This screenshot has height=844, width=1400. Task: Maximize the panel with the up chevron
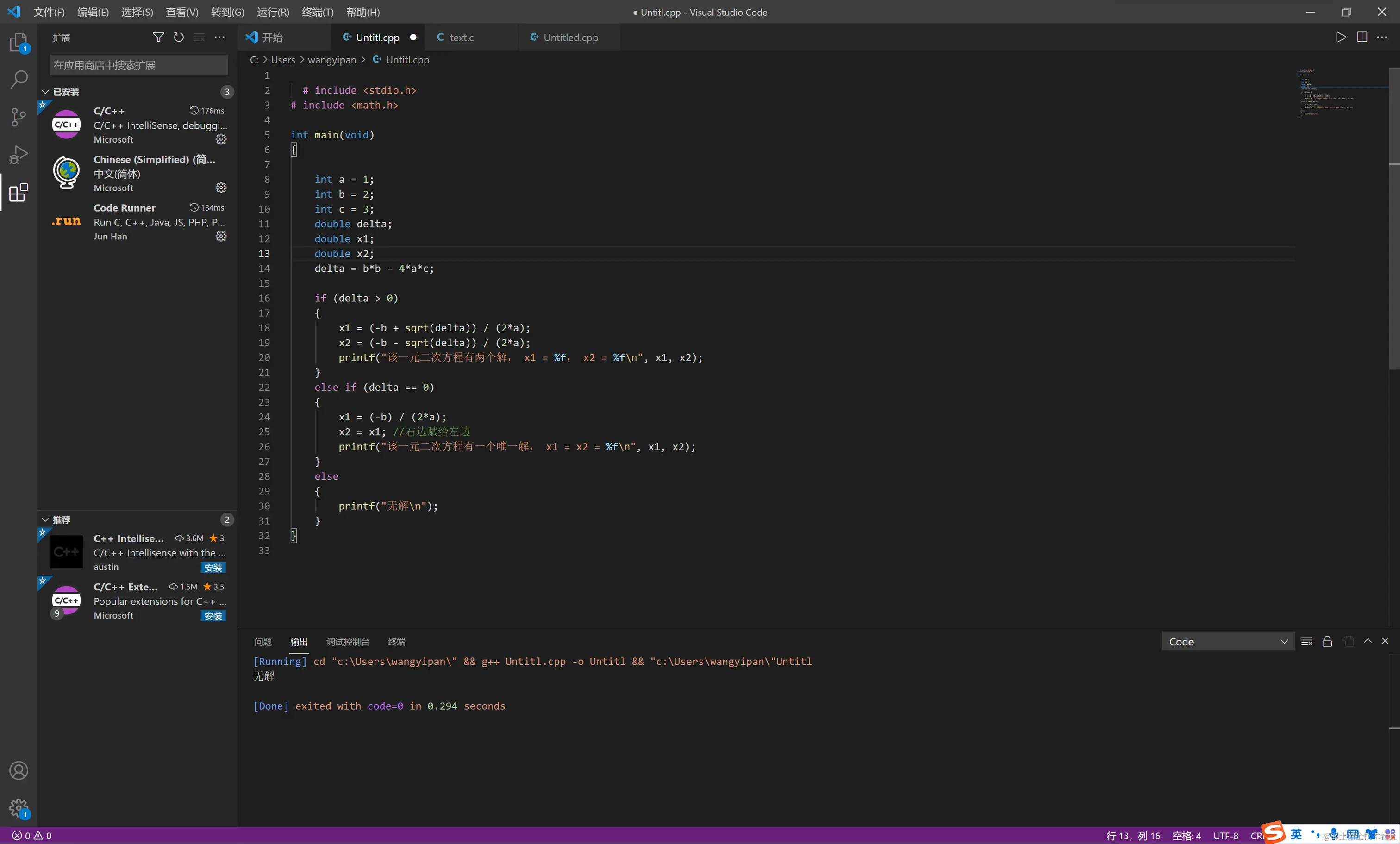(x=1368, y=641)
